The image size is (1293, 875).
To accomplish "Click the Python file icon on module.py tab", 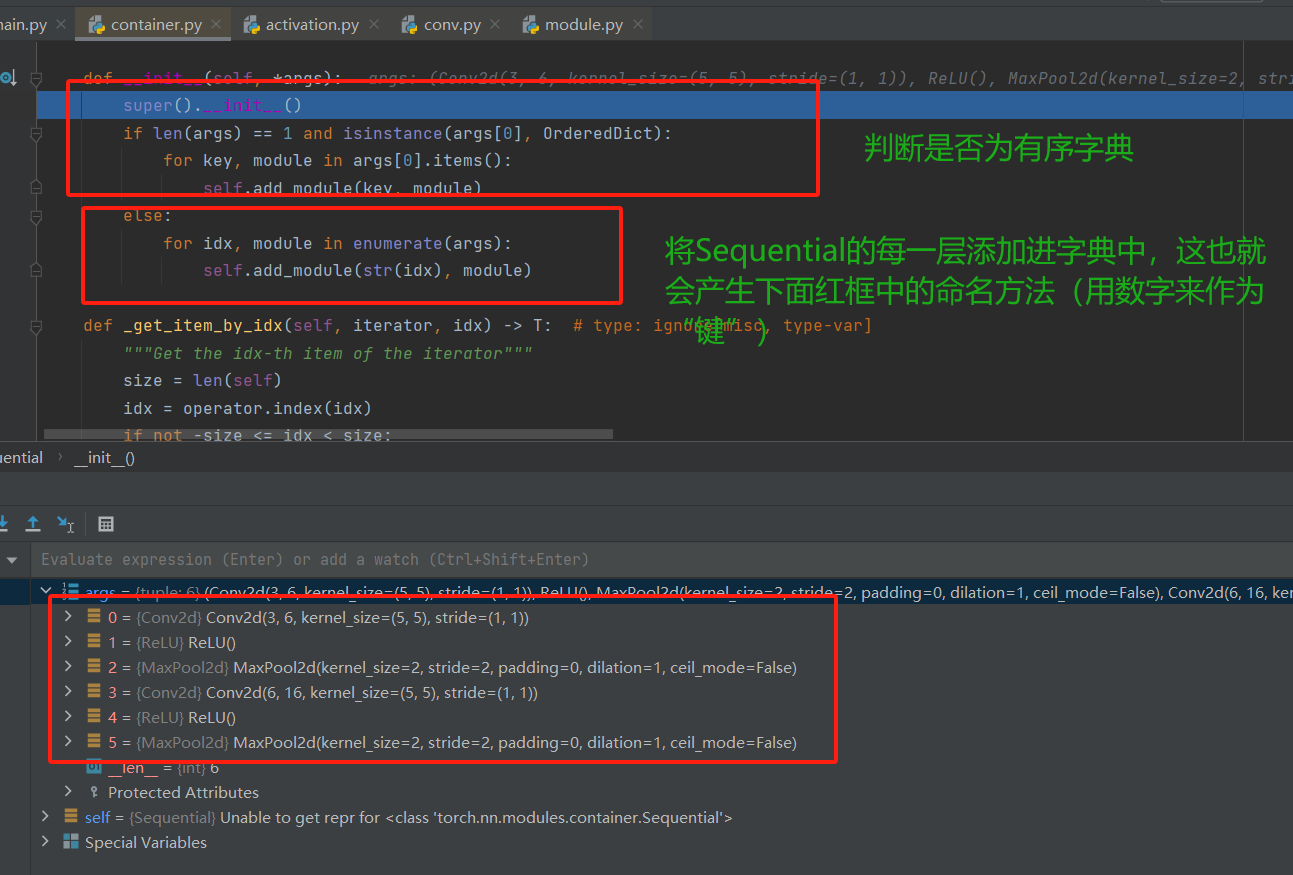I will [x=531, y=25].
